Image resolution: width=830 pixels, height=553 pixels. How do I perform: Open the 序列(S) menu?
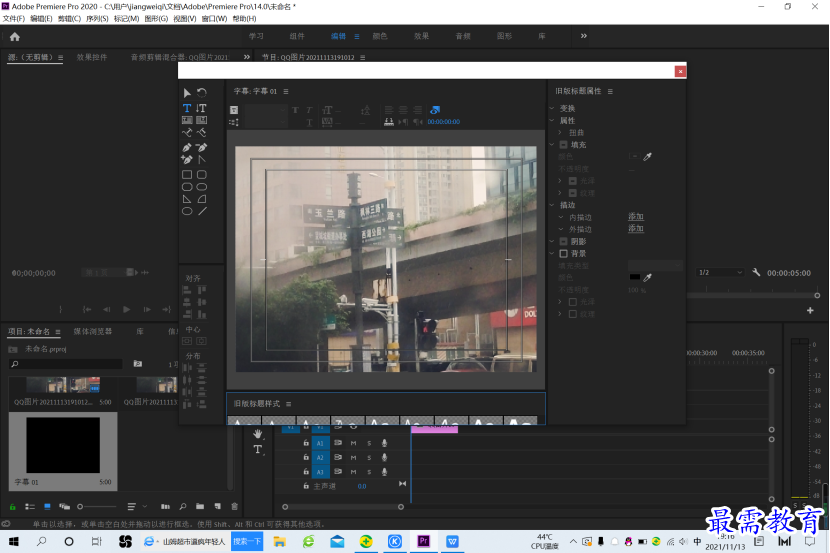pos(97,19)
